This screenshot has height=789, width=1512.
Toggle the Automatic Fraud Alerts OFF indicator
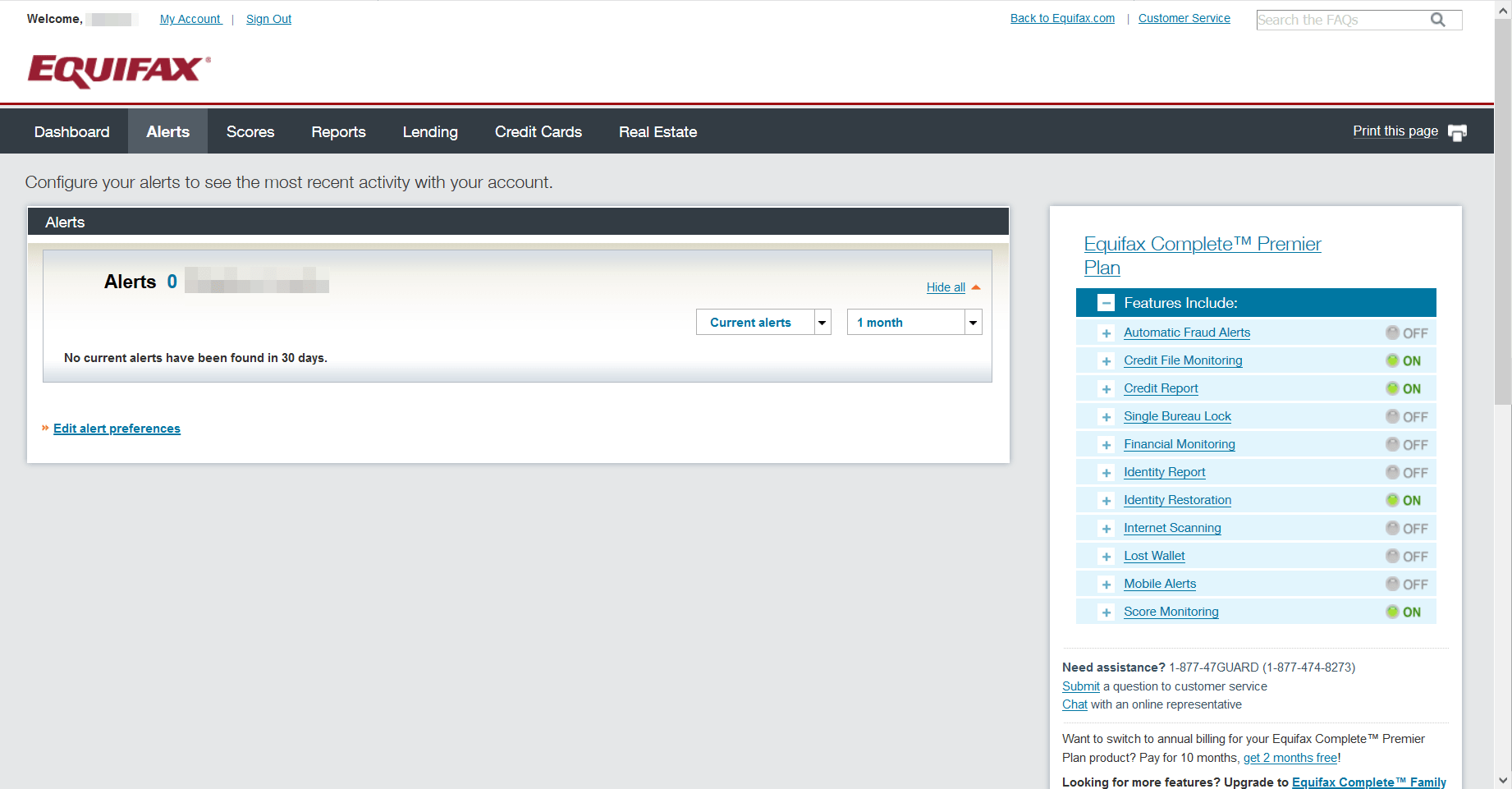click(1406, 333)
